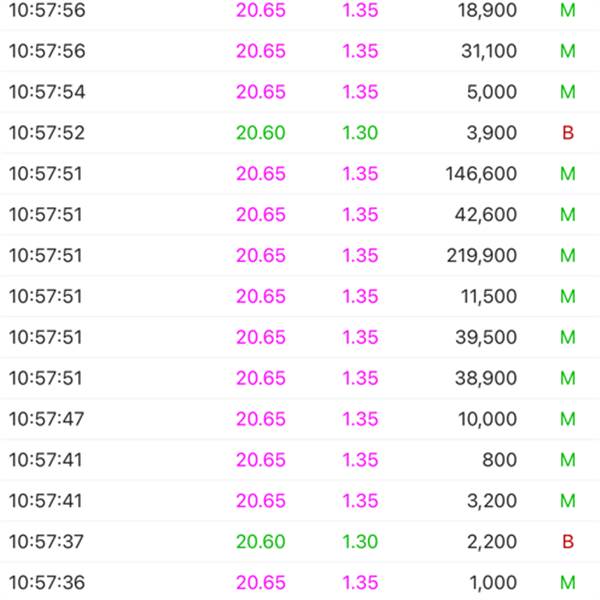This screenshot has width=600, height=600.
Task: Click the green M marker at 10:57:47
Action: pos(568,419)
